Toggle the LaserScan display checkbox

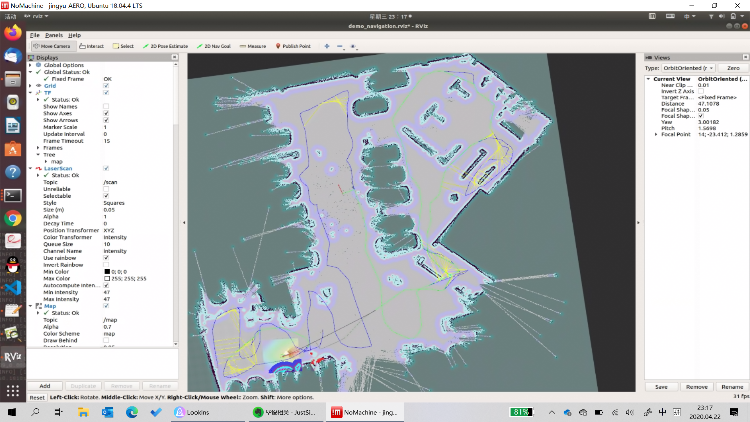106,169
